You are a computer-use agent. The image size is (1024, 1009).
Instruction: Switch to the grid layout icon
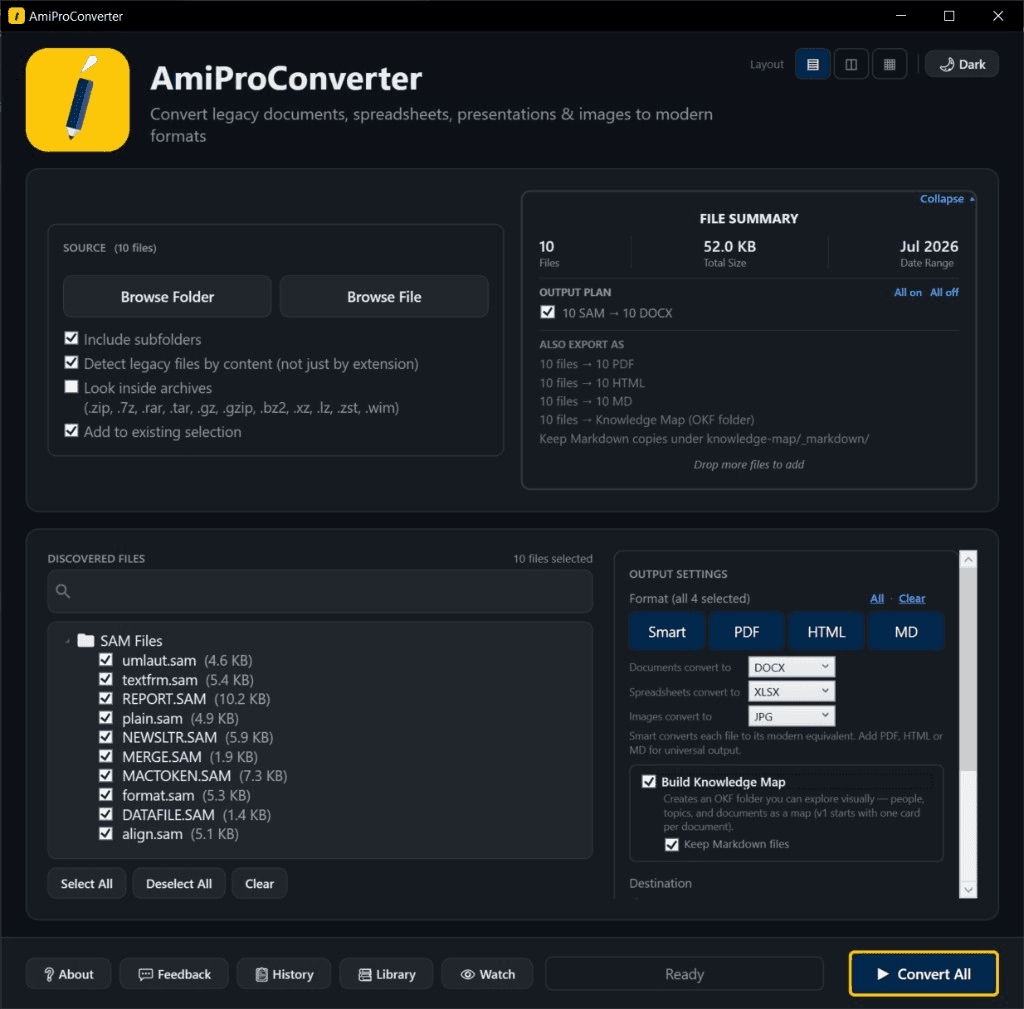click(889, 64)
